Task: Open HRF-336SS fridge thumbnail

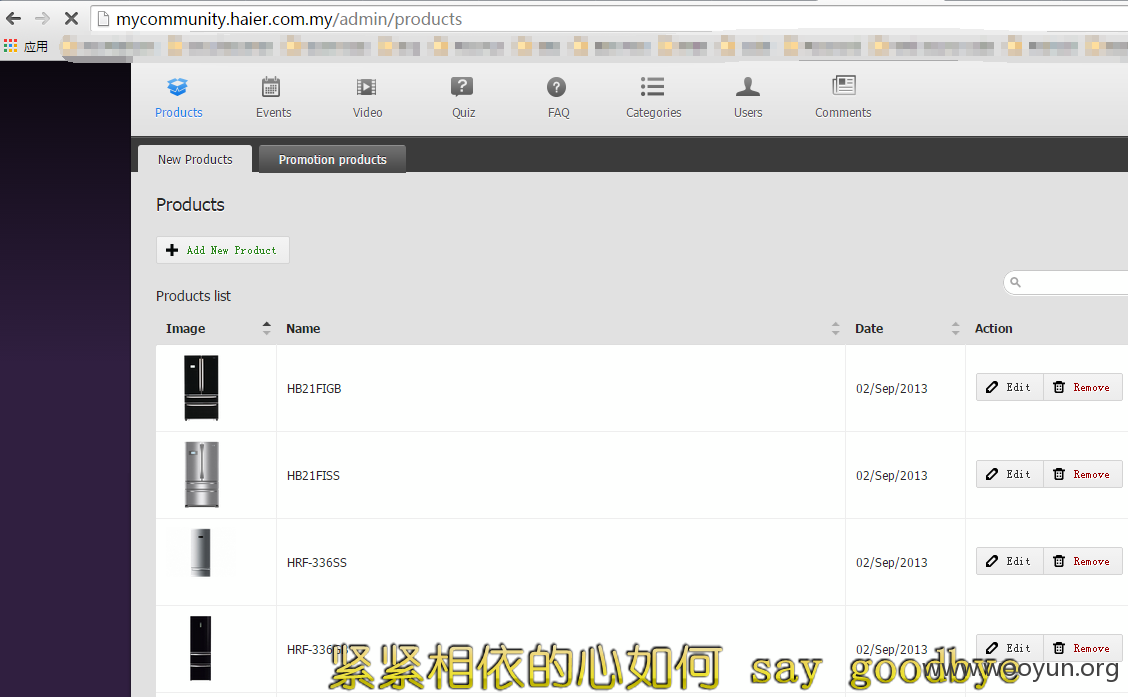Action: coord(201,552)
